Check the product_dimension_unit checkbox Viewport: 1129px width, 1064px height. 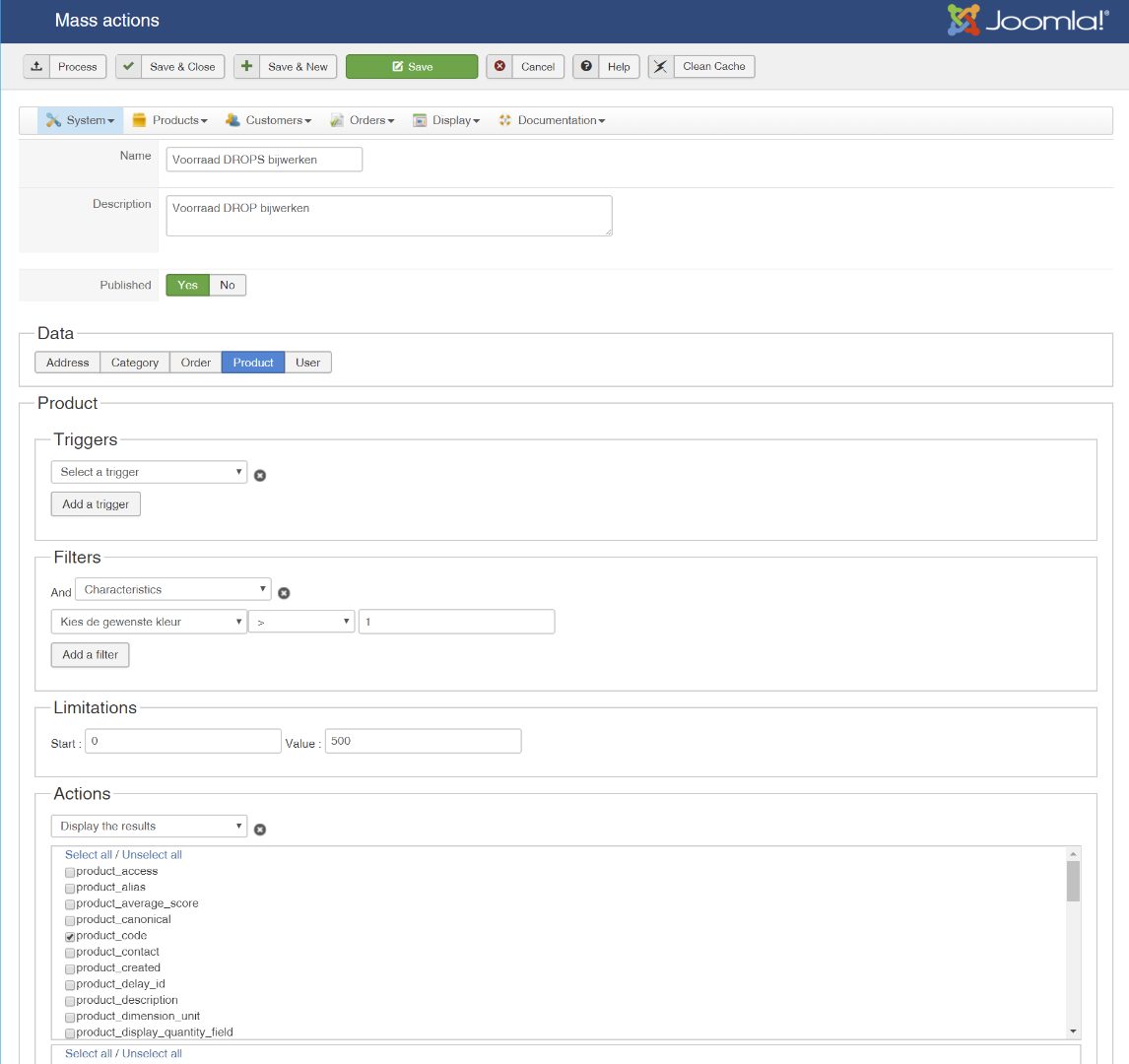[70, 1018]
